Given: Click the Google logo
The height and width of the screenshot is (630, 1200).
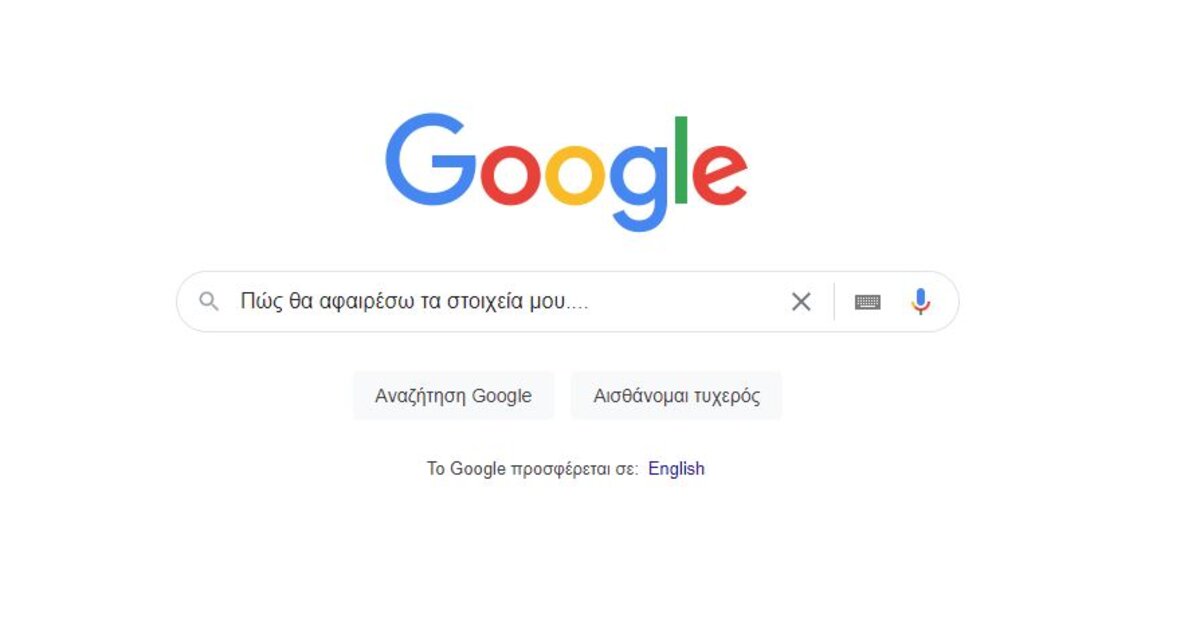Looking at the screenshot, I should (x=566, y=172).
